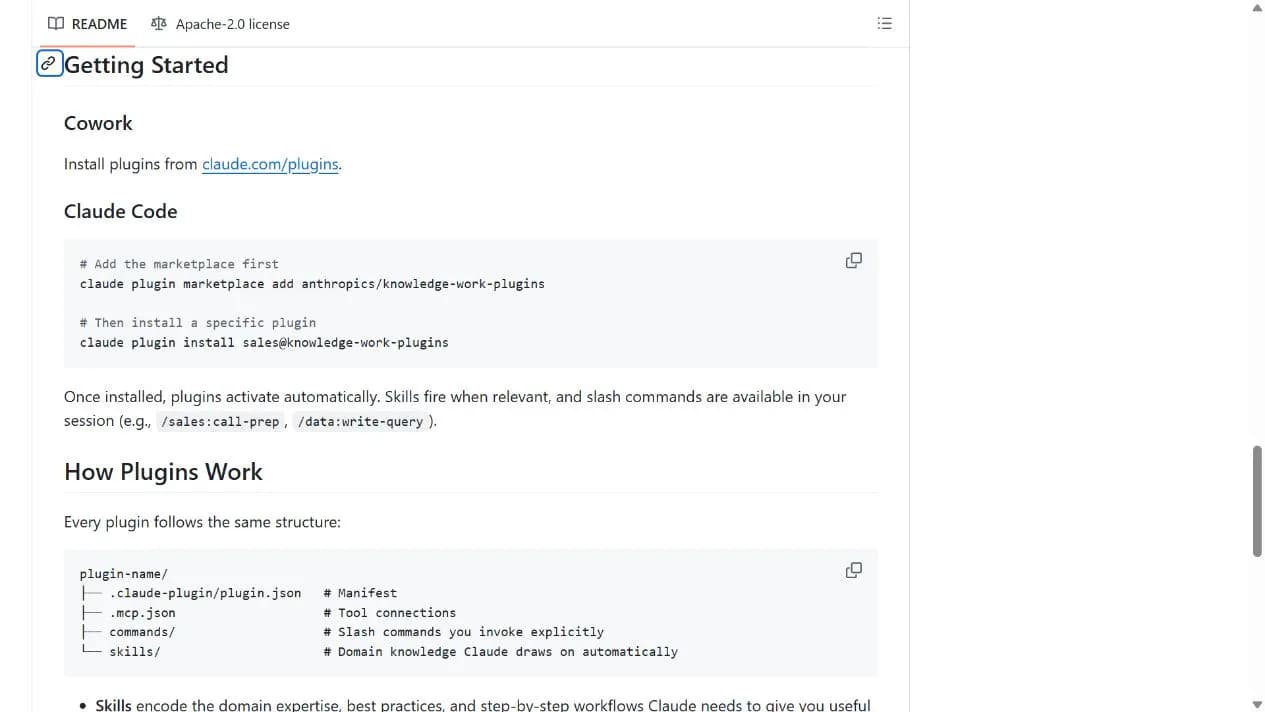
Task: Click the '# Add the marketplace first' comment
Action: pyautogui.click(x=179, y=264)
